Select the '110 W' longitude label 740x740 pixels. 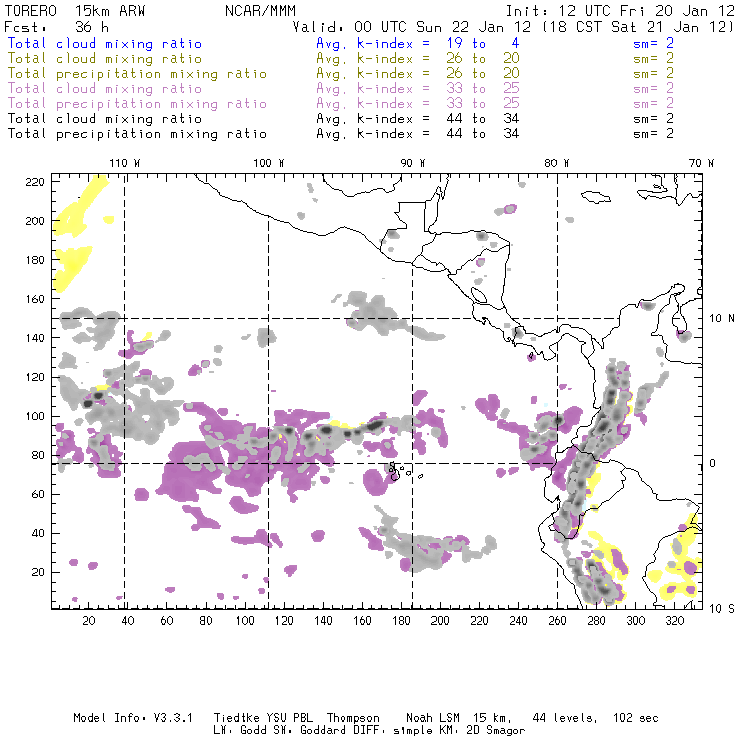125,163
